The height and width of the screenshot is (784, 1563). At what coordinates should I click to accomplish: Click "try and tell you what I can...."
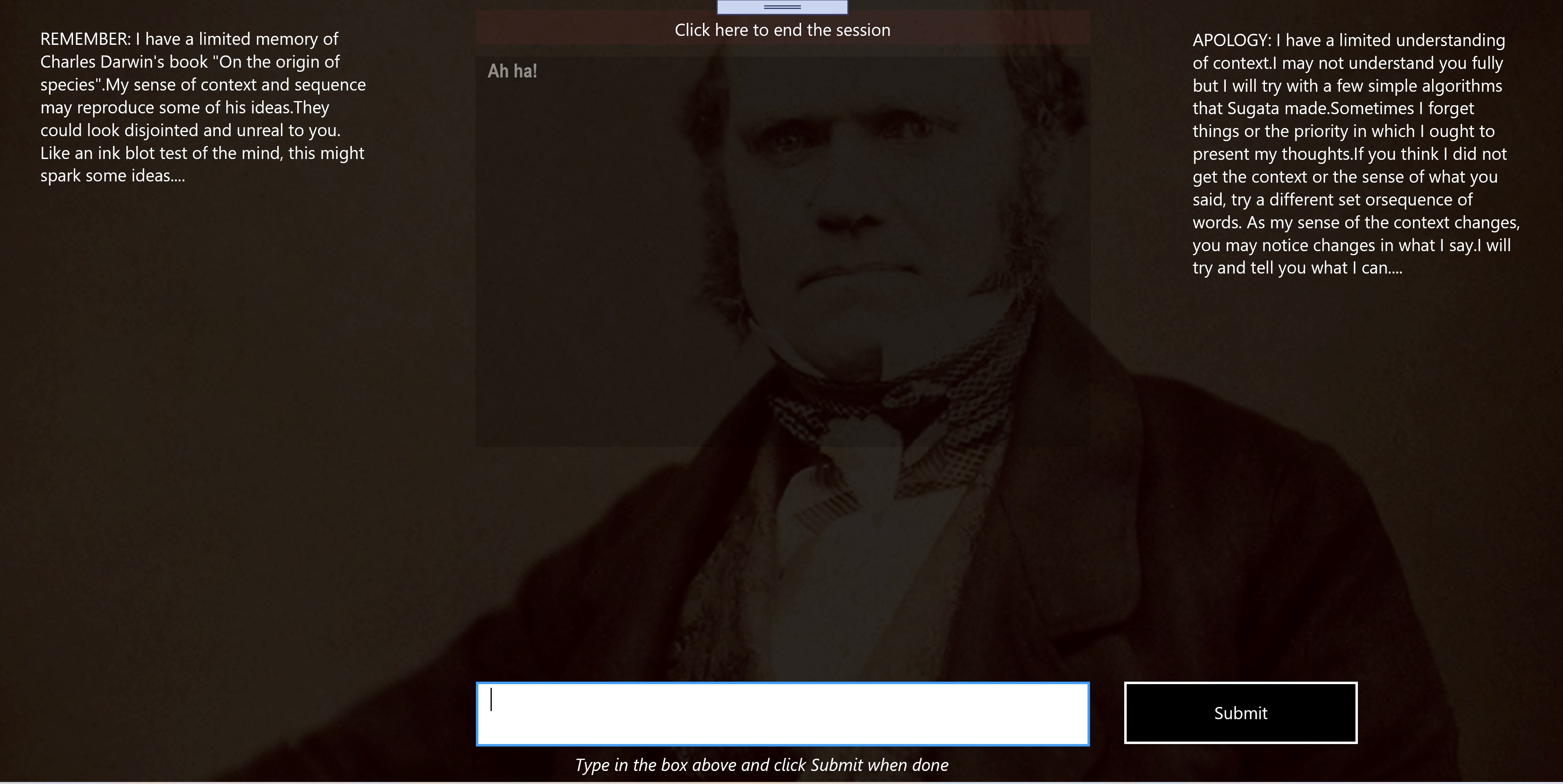1297,268
